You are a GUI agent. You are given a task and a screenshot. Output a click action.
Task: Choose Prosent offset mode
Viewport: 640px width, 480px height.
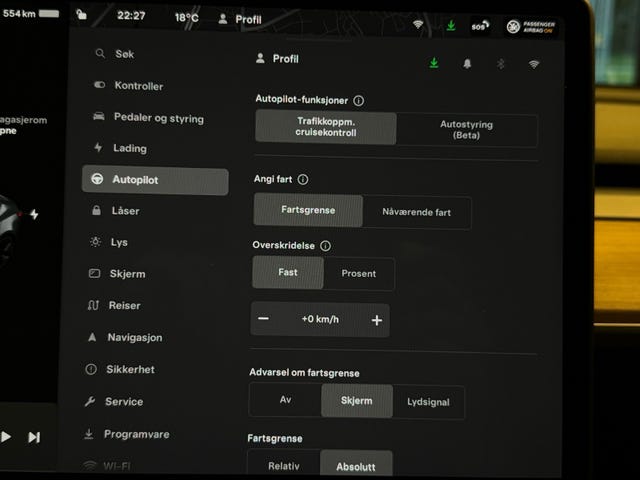click(359, 273)
